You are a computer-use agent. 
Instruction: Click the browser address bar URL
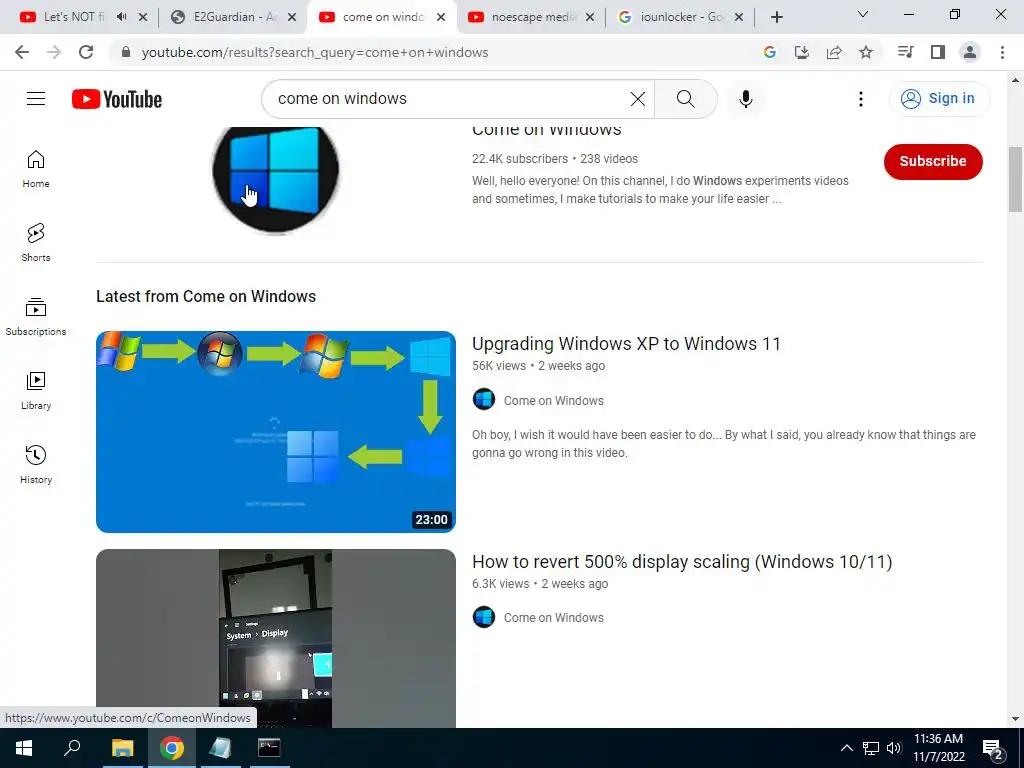pyautogui.click(x=315, y=52)
